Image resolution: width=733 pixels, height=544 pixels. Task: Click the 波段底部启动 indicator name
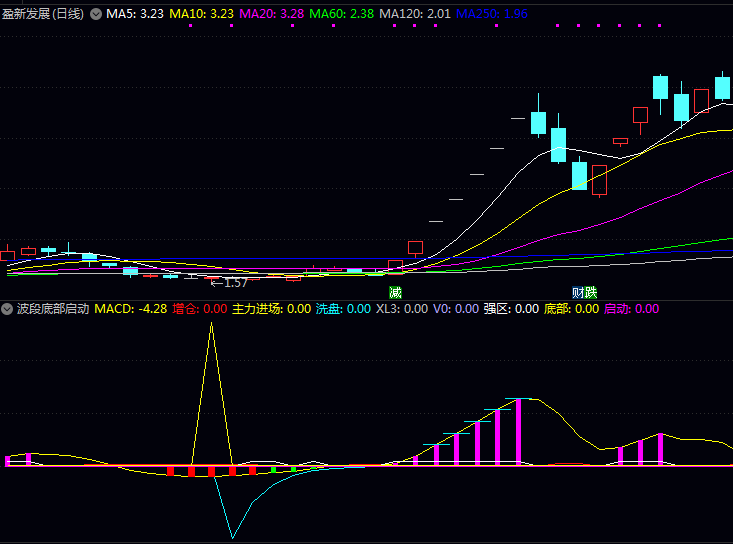pyautogui.click(x=53, y=309)
